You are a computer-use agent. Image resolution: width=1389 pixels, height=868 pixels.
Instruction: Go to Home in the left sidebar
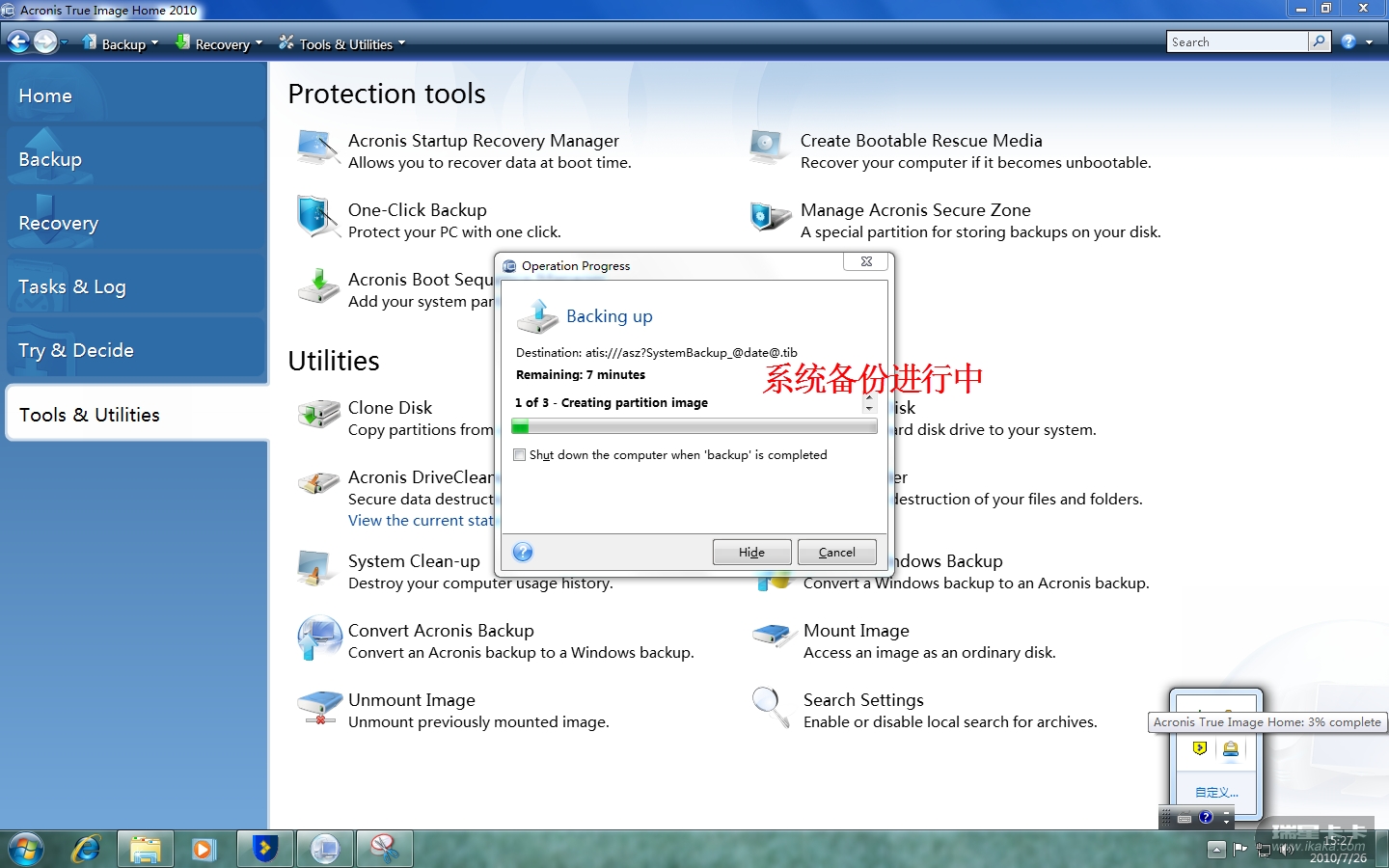point(136,95)
